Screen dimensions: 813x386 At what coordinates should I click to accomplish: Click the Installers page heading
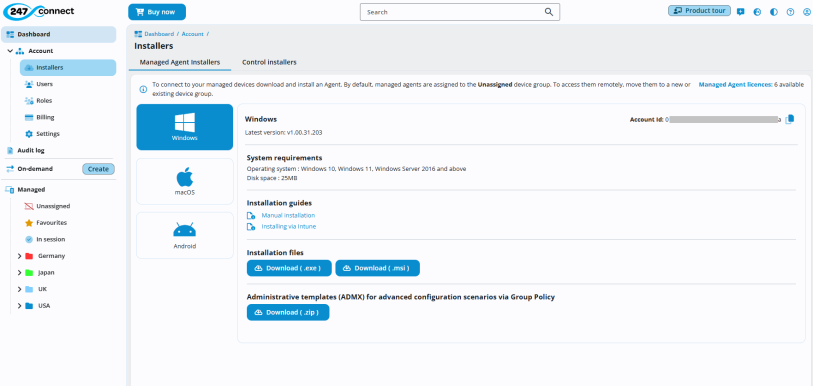(x=154, y=46)
